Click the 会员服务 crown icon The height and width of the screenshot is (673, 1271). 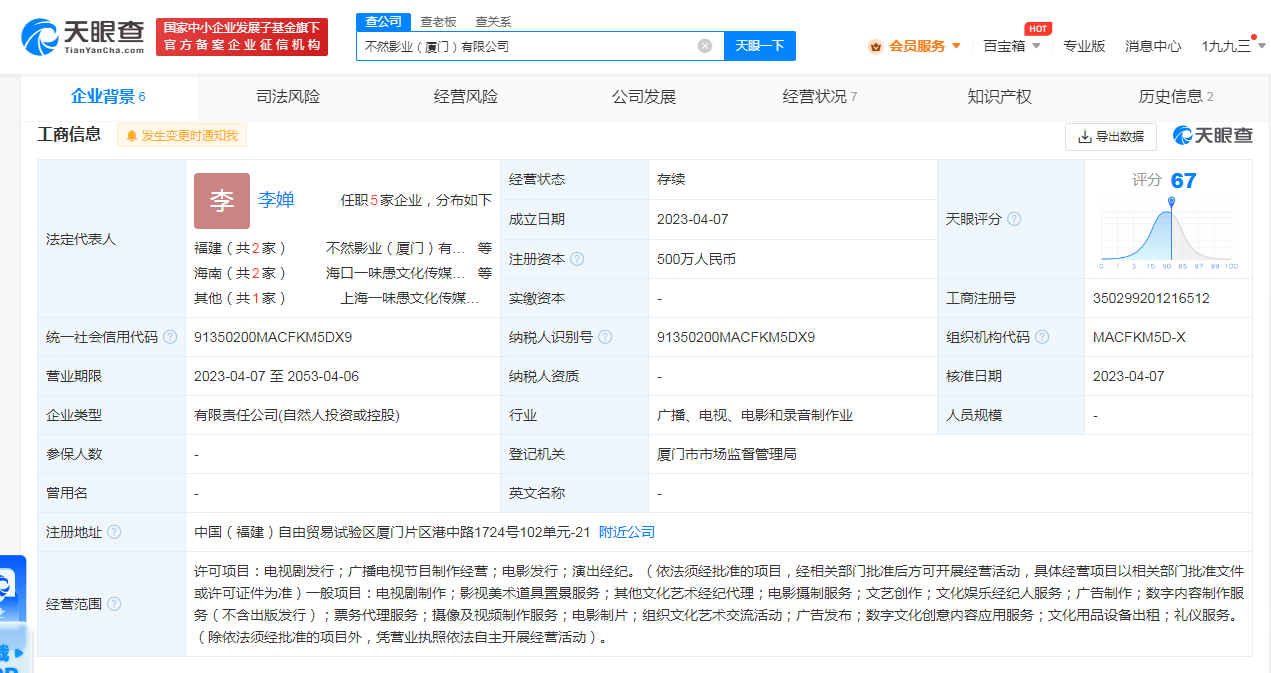point(876,46)
